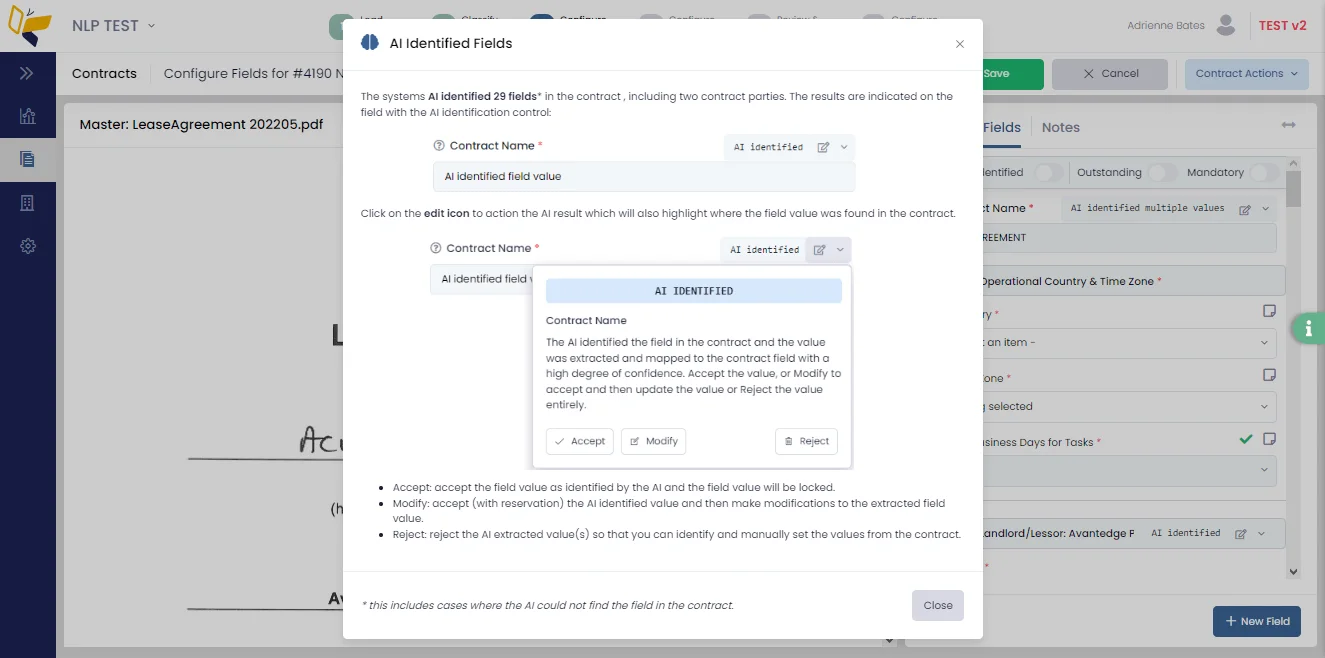Switch to the Fields tab
The image size is (1325, 658).
pyautogui.click(x=1002, y=127)
